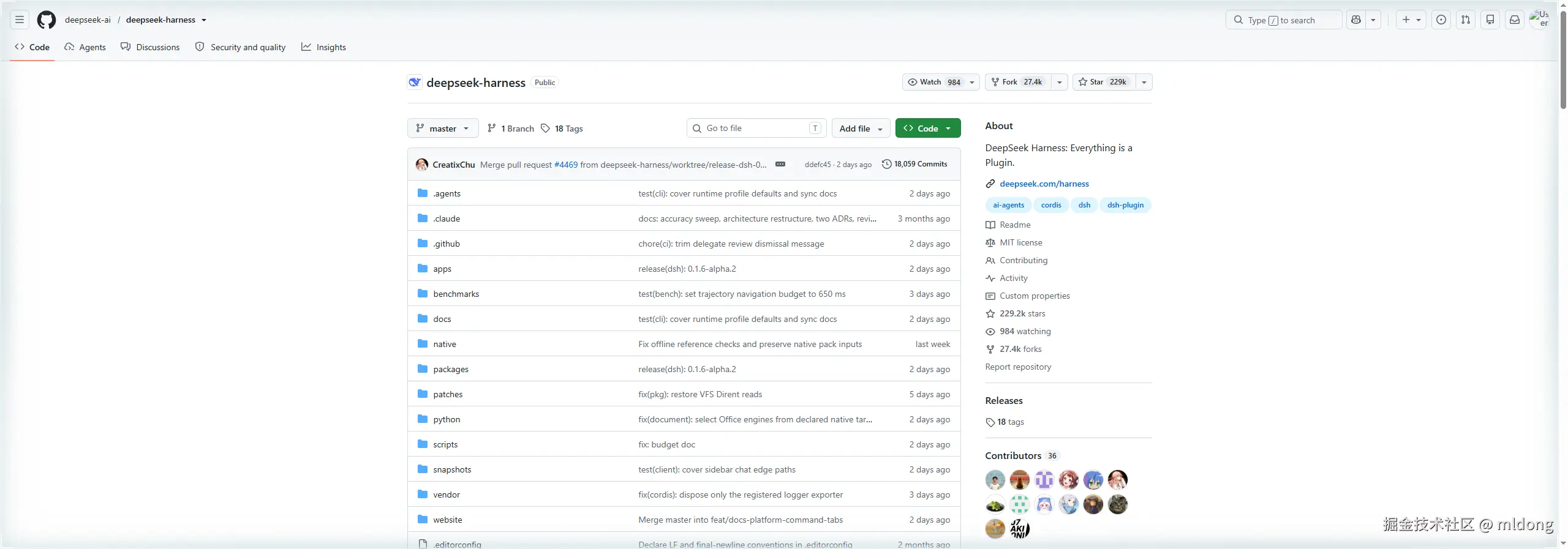1568x549 pixels.
Task: Watch the repository with the Watch button
Action: tap(941, 82)
